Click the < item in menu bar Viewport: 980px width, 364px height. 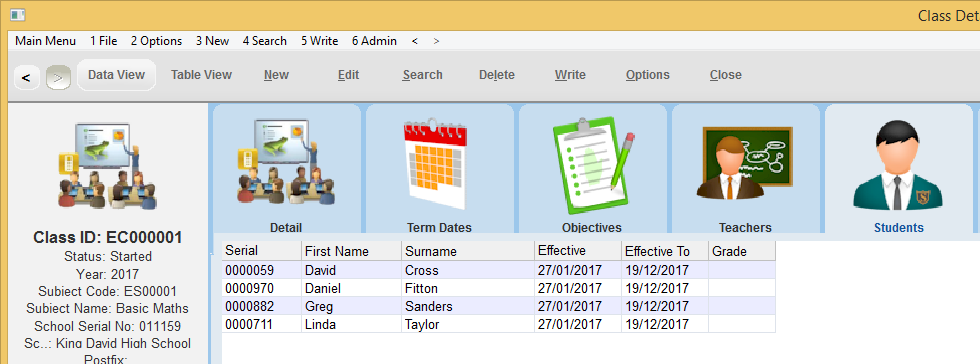pyautogui.click(x=415, y=41)
